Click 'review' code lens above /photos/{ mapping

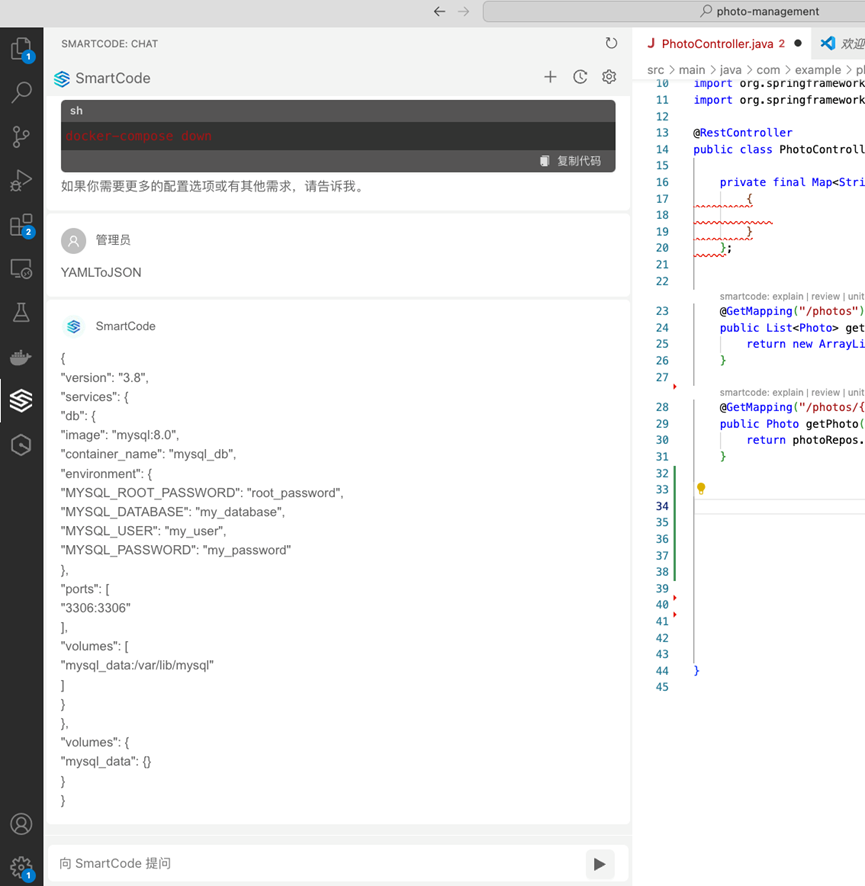[x=825, y=393]
